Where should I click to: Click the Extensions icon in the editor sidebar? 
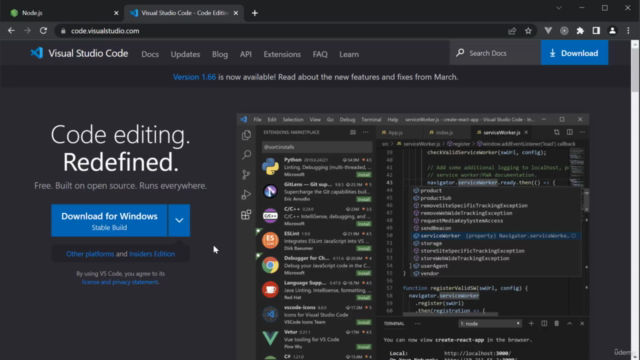pos(246,215)
